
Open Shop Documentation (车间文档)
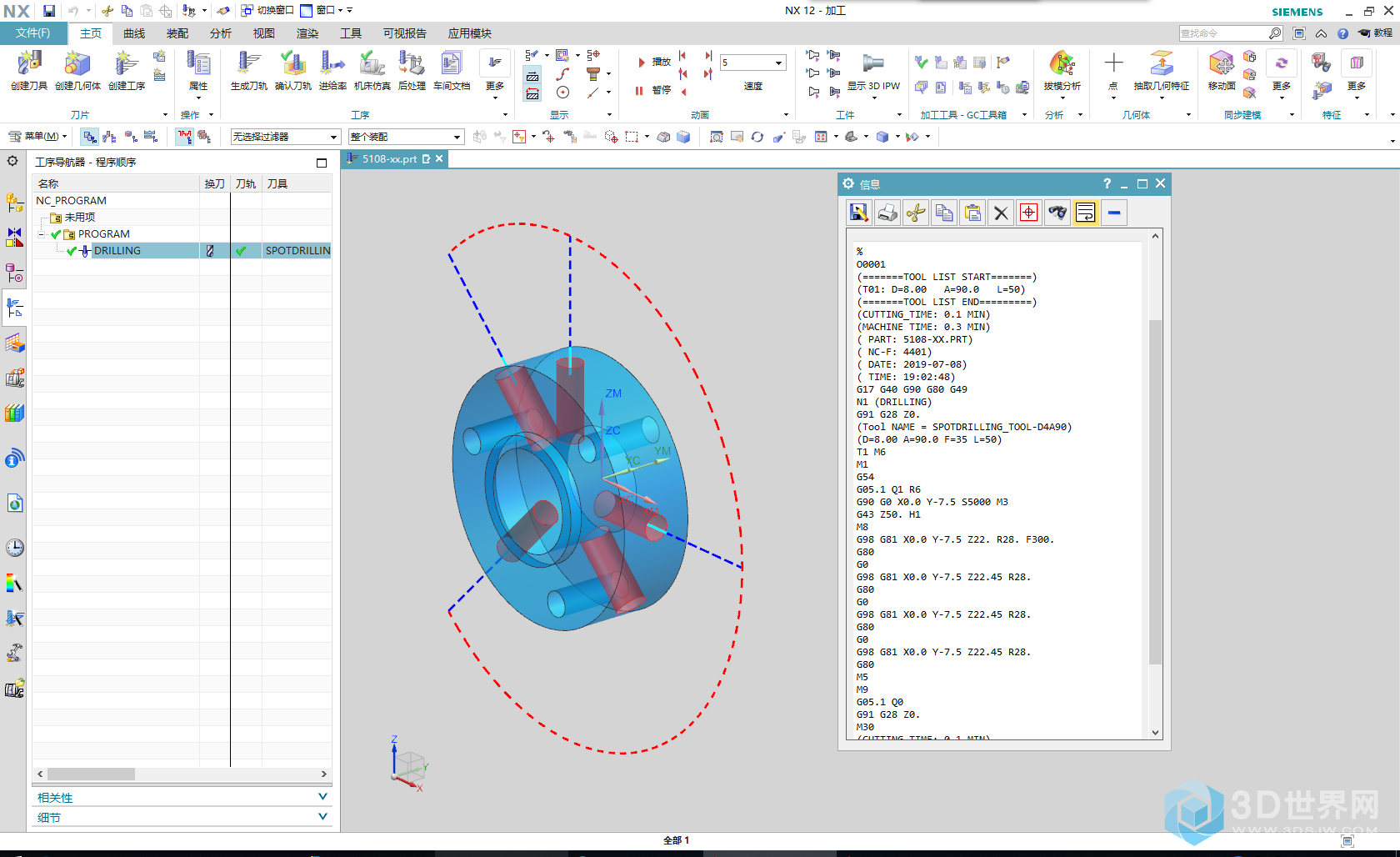click(452, 64)
